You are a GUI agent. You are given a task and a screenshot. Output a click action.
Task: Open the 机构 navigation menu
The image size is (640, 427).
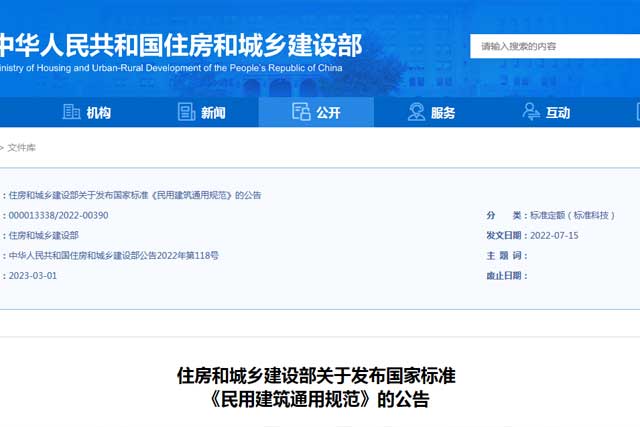[87, 112]
